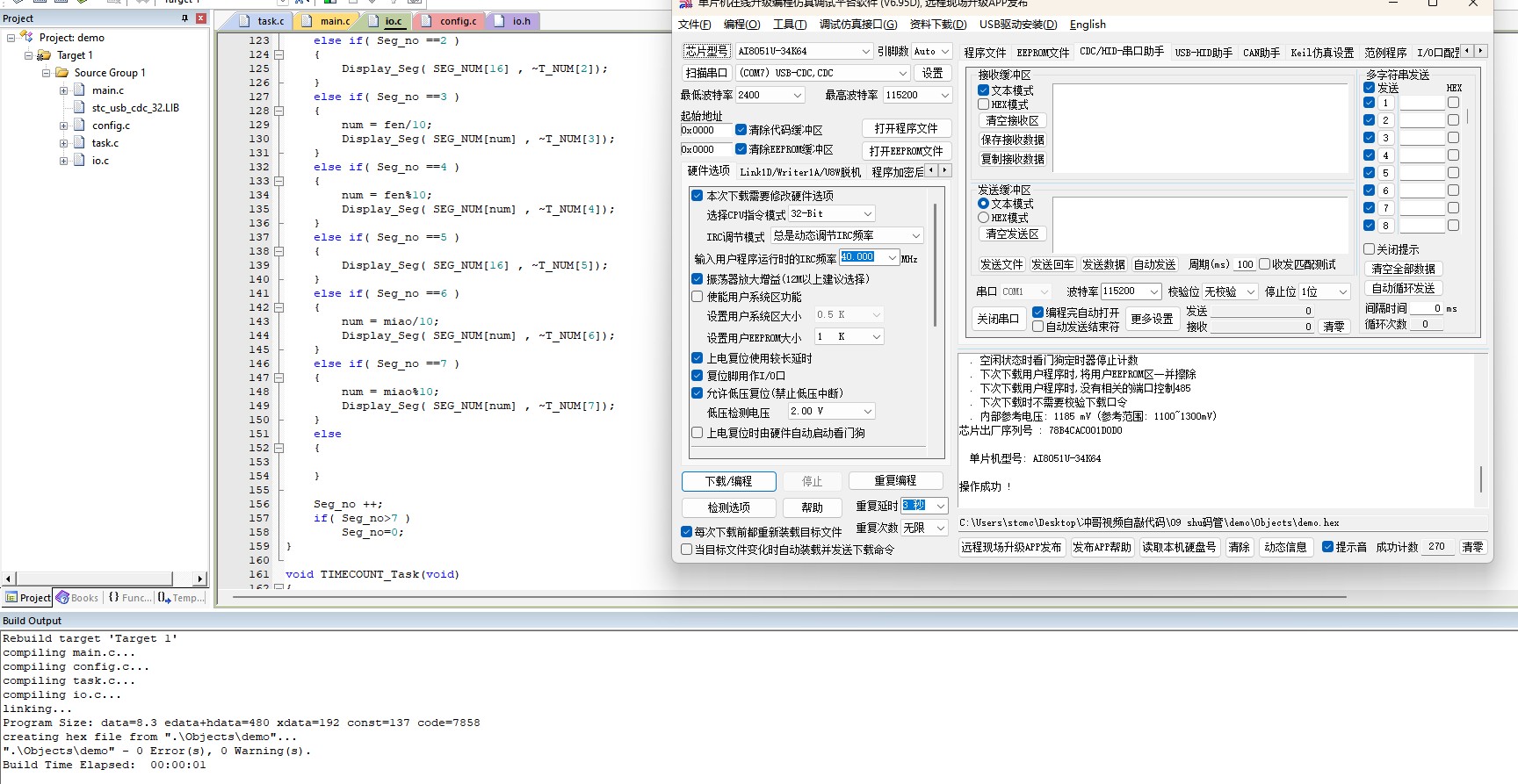Image resolution: width=1518 pixels, height=784 pixels.
Task: Toggle 清除代码缓冲区 checkbox
Action: (x=741, y=130)
